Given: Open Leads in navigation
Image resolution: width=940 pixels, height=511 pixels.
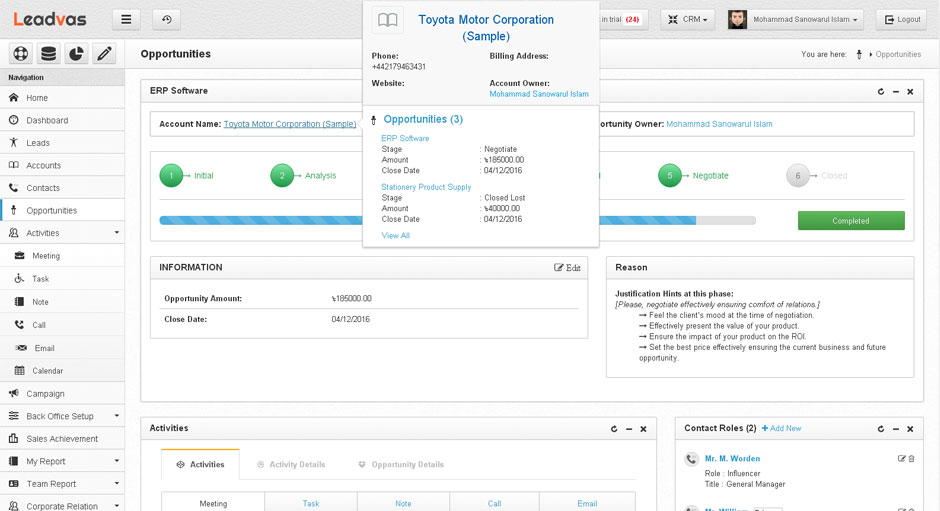Looking at the screenshot, I should pos(62,143).
